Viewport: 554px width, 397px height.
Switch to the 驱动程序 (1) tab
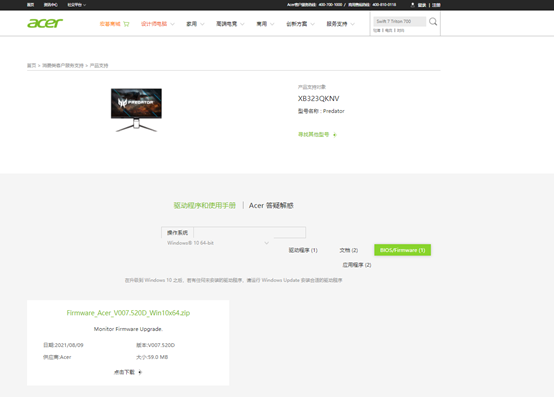[x=303, y=250]
